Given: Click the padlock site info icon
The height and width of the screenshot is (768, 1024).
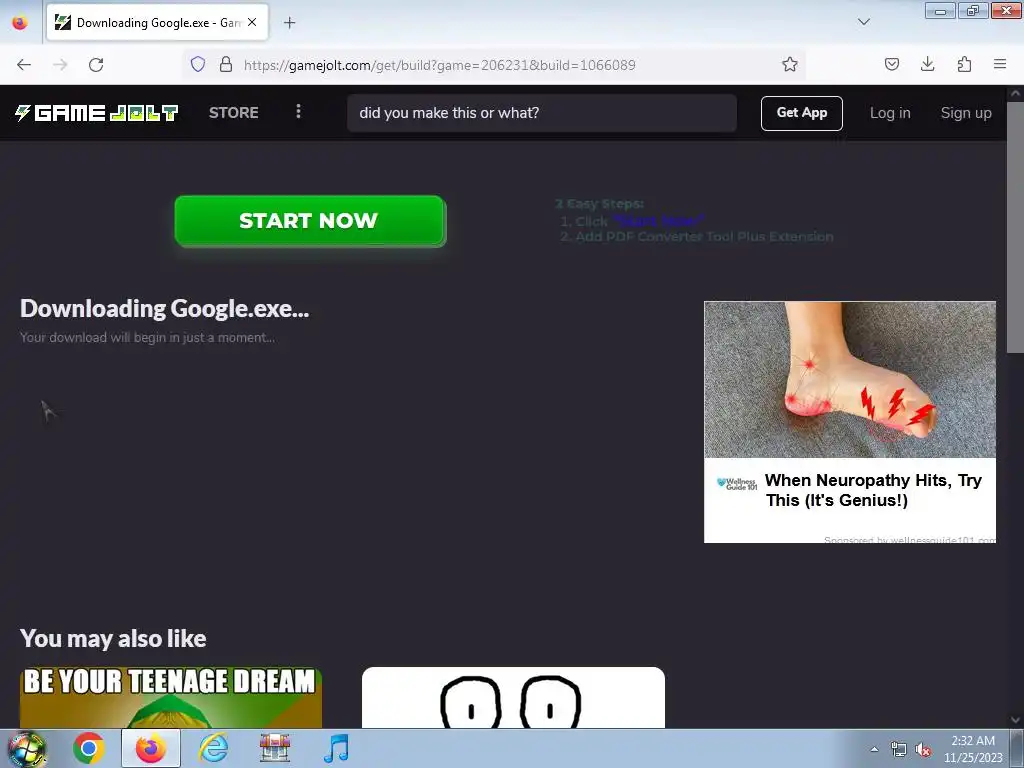Looking at the screenshot, I should (x=225, y=64).
